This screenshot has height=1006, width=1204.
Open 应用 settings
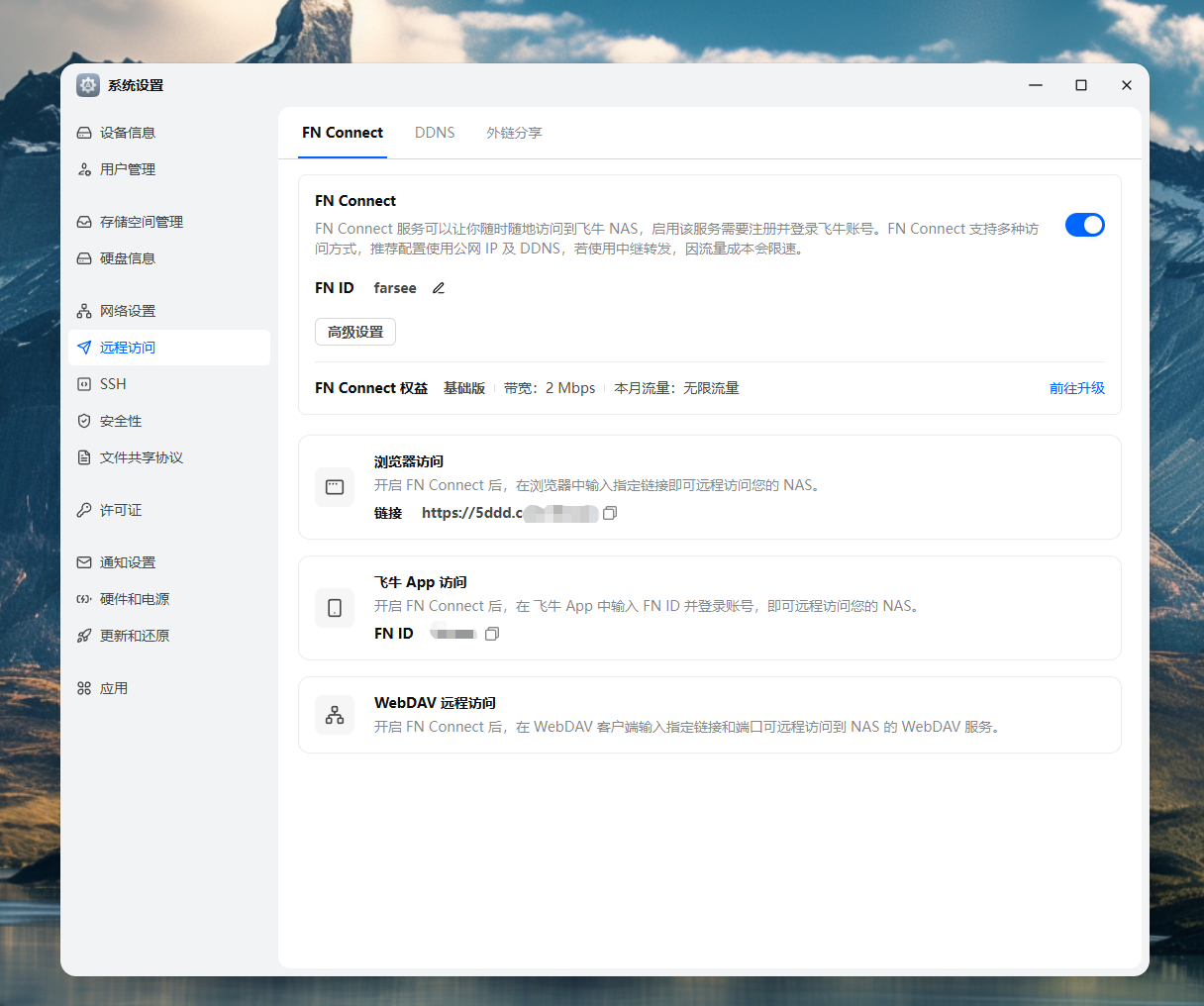click(x=113, y=687)
